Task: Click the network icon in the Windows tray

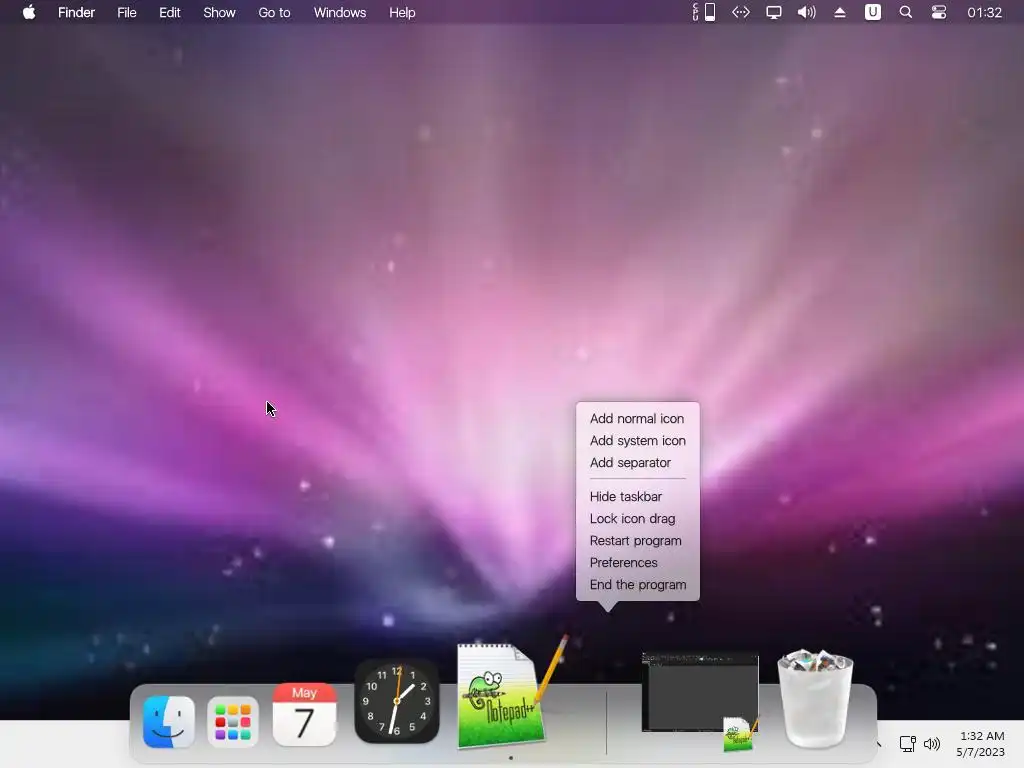Action: tap(907, 744)
